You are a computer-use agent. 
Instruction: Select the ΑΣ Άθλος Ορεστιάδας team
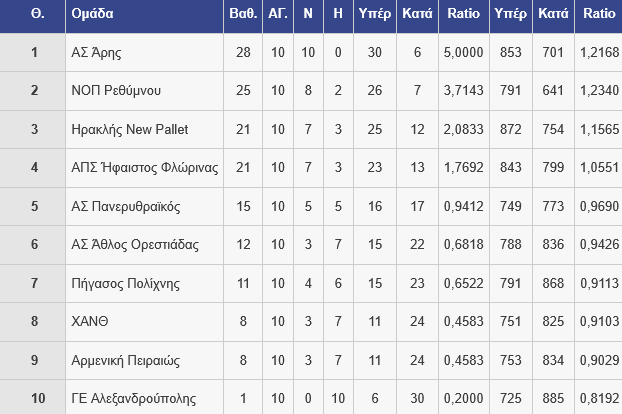pyautogui.click(x=136, y=245)
